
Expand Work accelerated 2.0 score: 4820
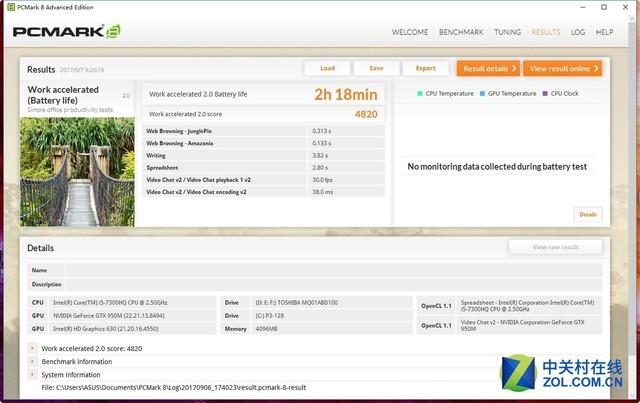coord(32,348)
